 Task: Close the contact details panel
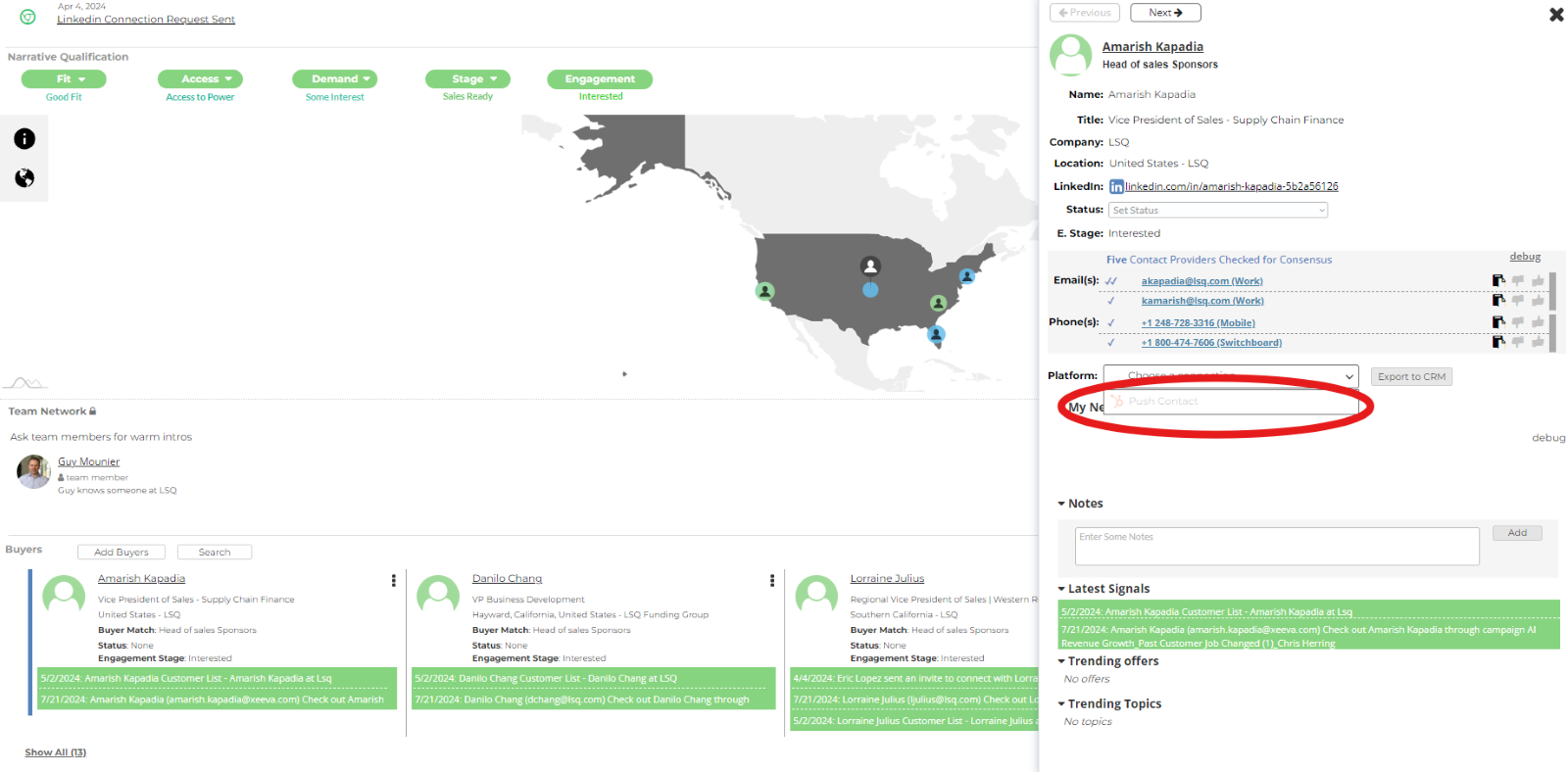point(1556,15)
